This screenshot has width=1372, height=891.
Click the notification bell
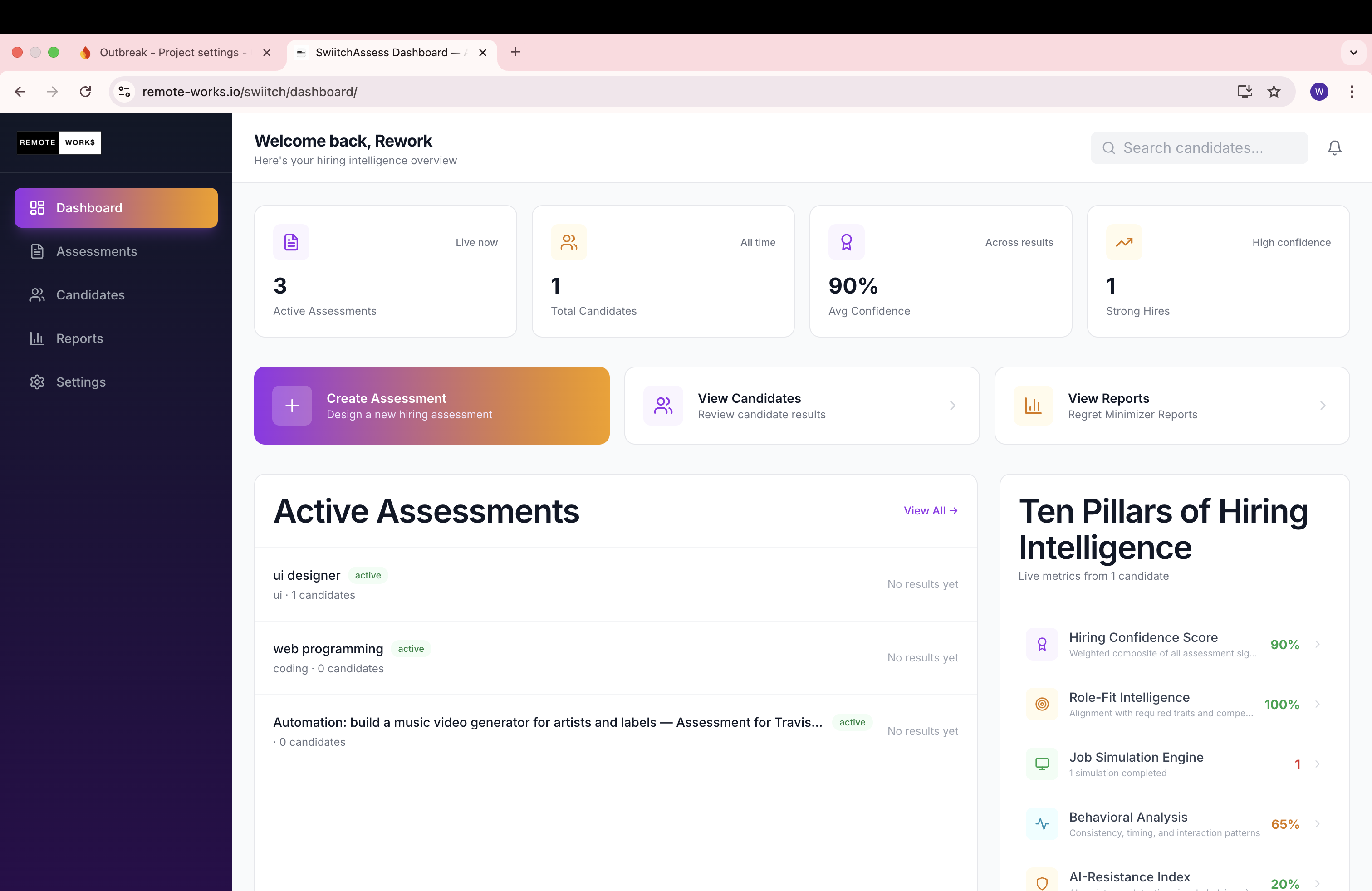pos(1334,147)
